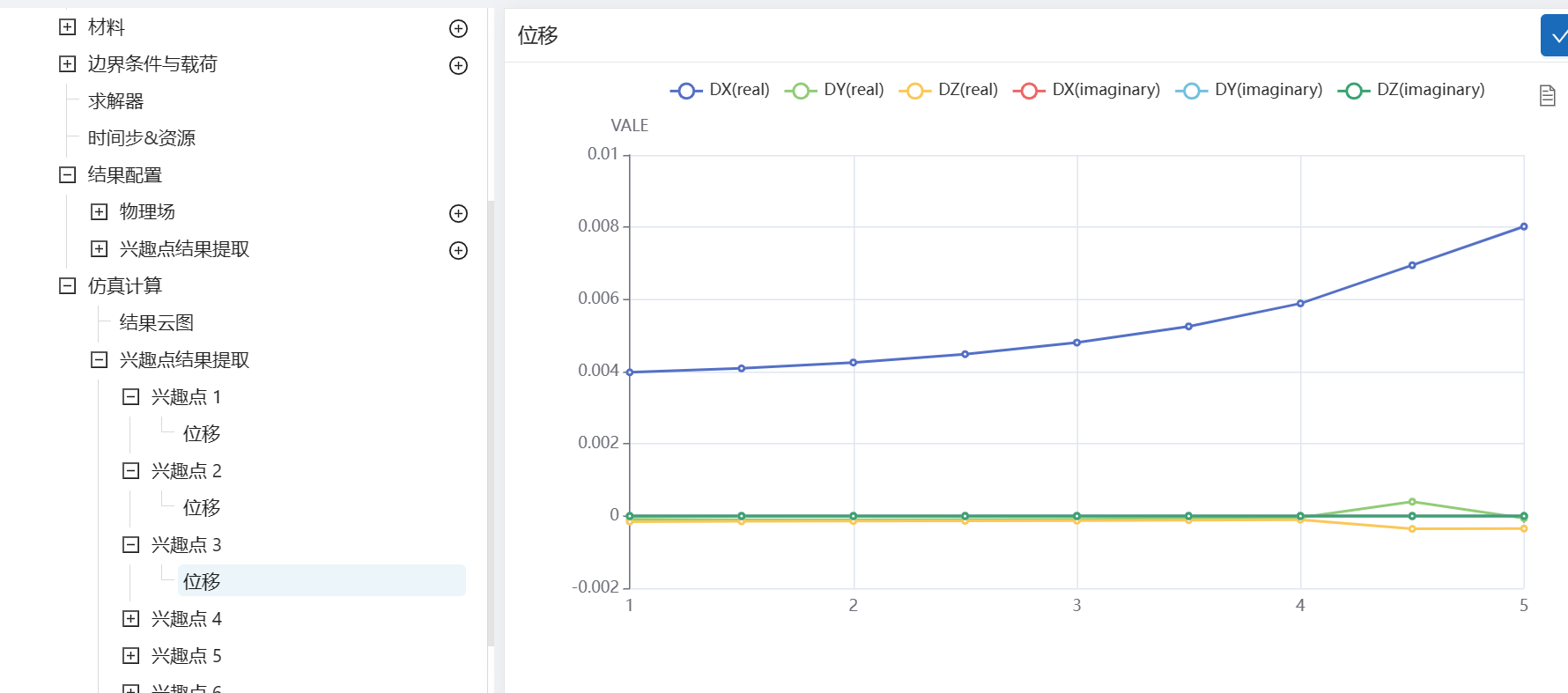Click the 位移 chart panel title

[x=538, y=35]
